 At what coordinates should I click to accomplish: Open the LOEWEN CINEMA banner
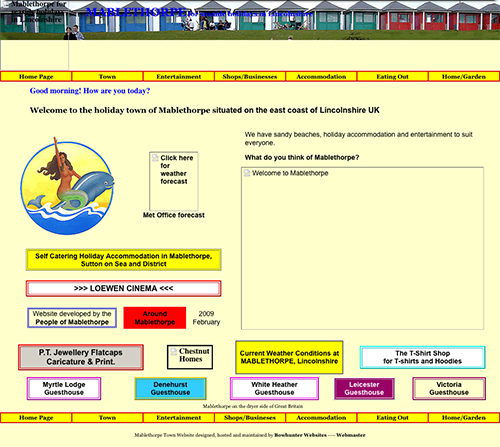pos(124,288)
